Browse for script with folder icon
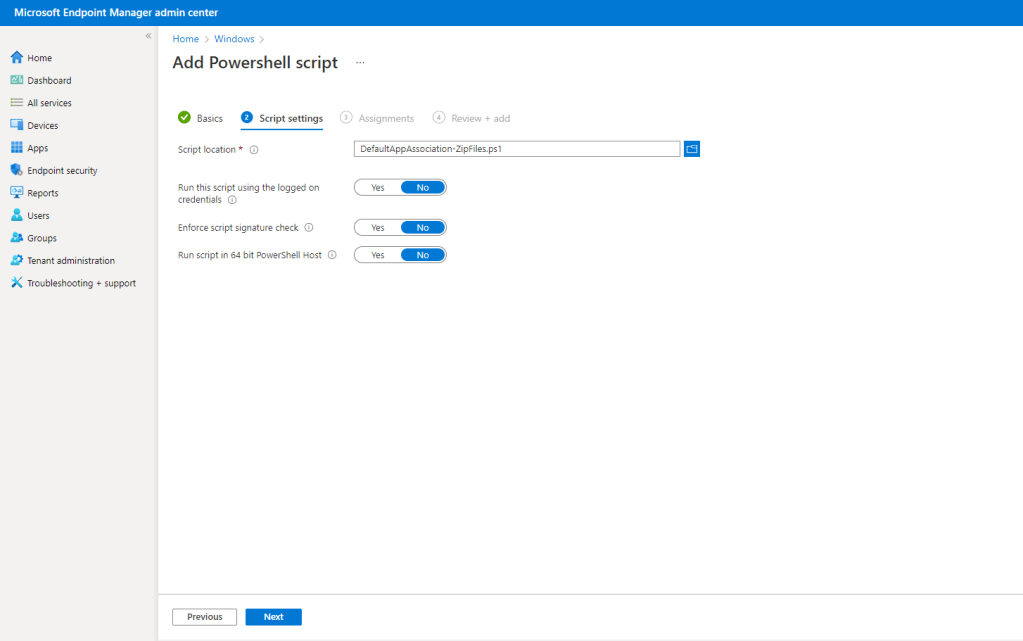Image resolution: width=1023 pixels, height=641 pixels. (x=692, y=149)
